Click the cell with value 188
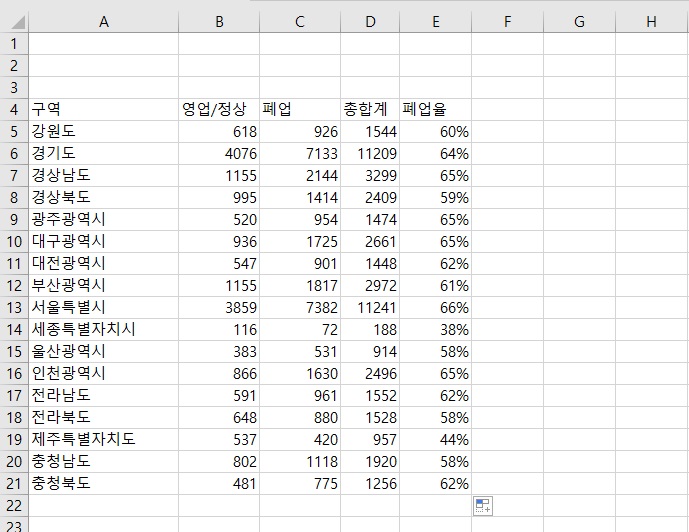The height and width of the screenshot is (532, 689). 370,329
